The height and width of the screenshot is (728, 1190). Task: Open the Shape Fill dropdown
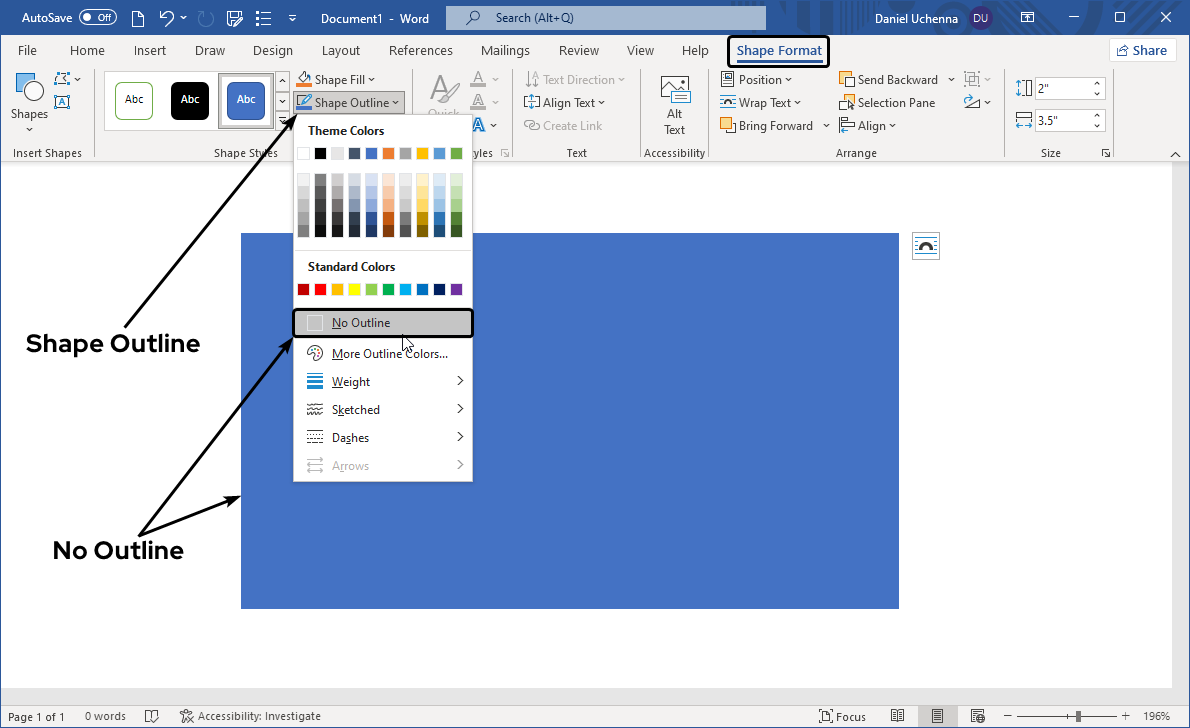point(337,80)
